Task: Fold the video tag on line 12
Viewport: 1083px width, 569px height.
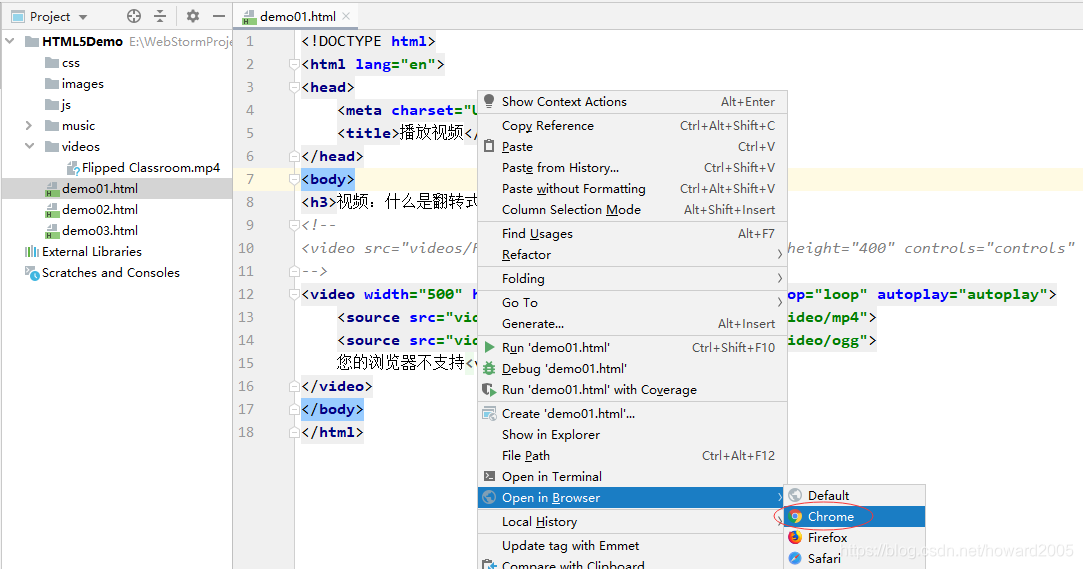Action: coord(294,294)
